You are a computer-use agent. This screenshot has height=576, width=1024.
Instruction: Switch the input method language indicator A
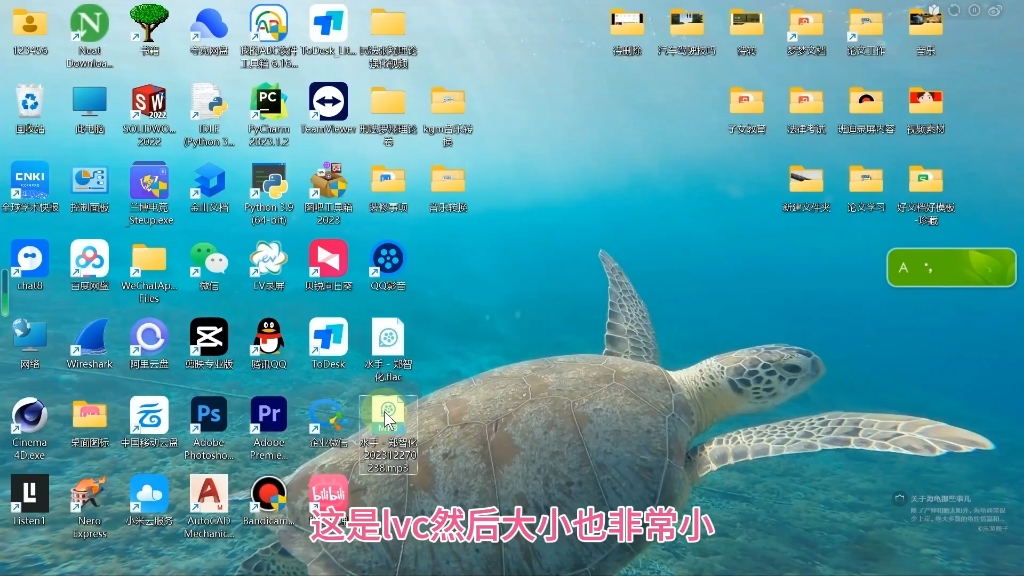point(904,267)
